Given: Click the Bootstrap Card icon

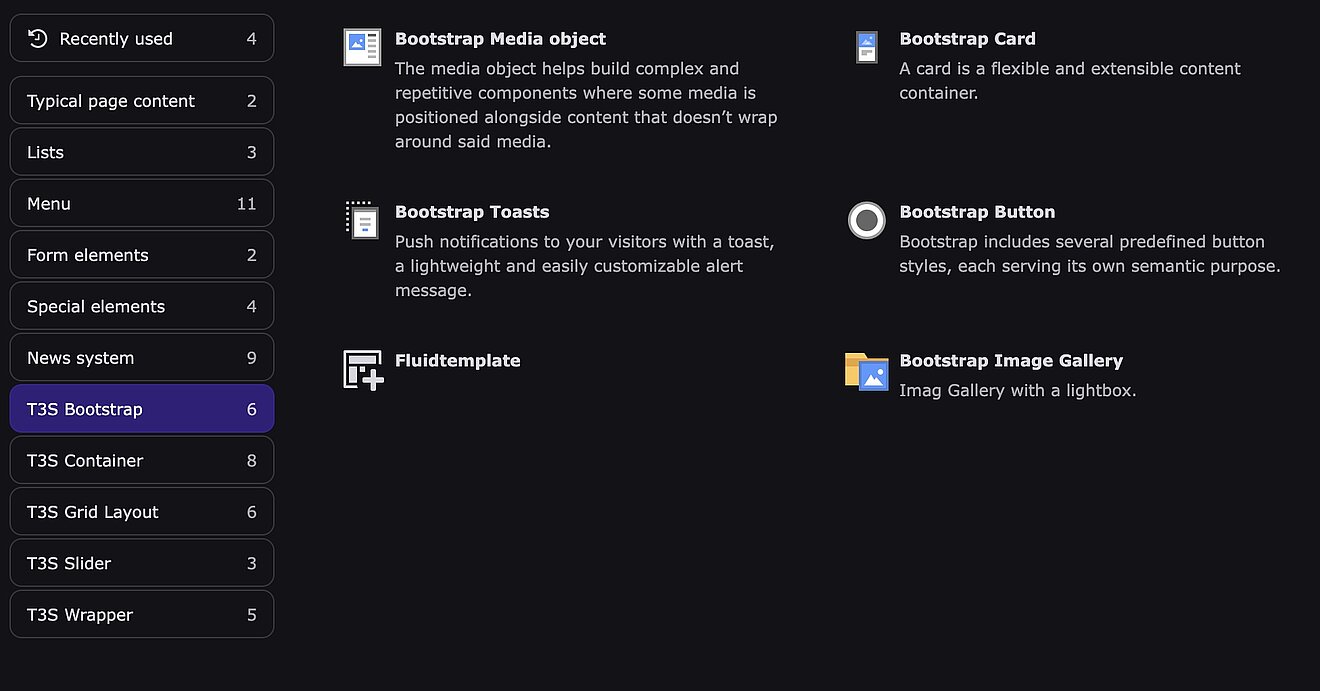Looking at the screenshot, I should coord(866,47).
